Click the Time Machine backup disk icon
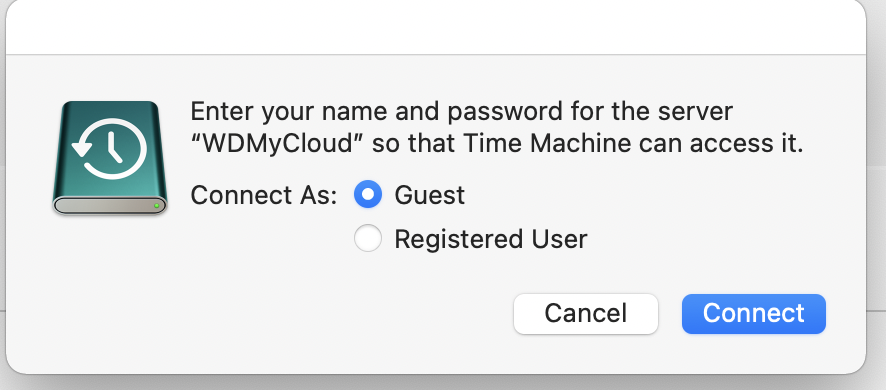The image size is (886, 390). pos(110,158)
